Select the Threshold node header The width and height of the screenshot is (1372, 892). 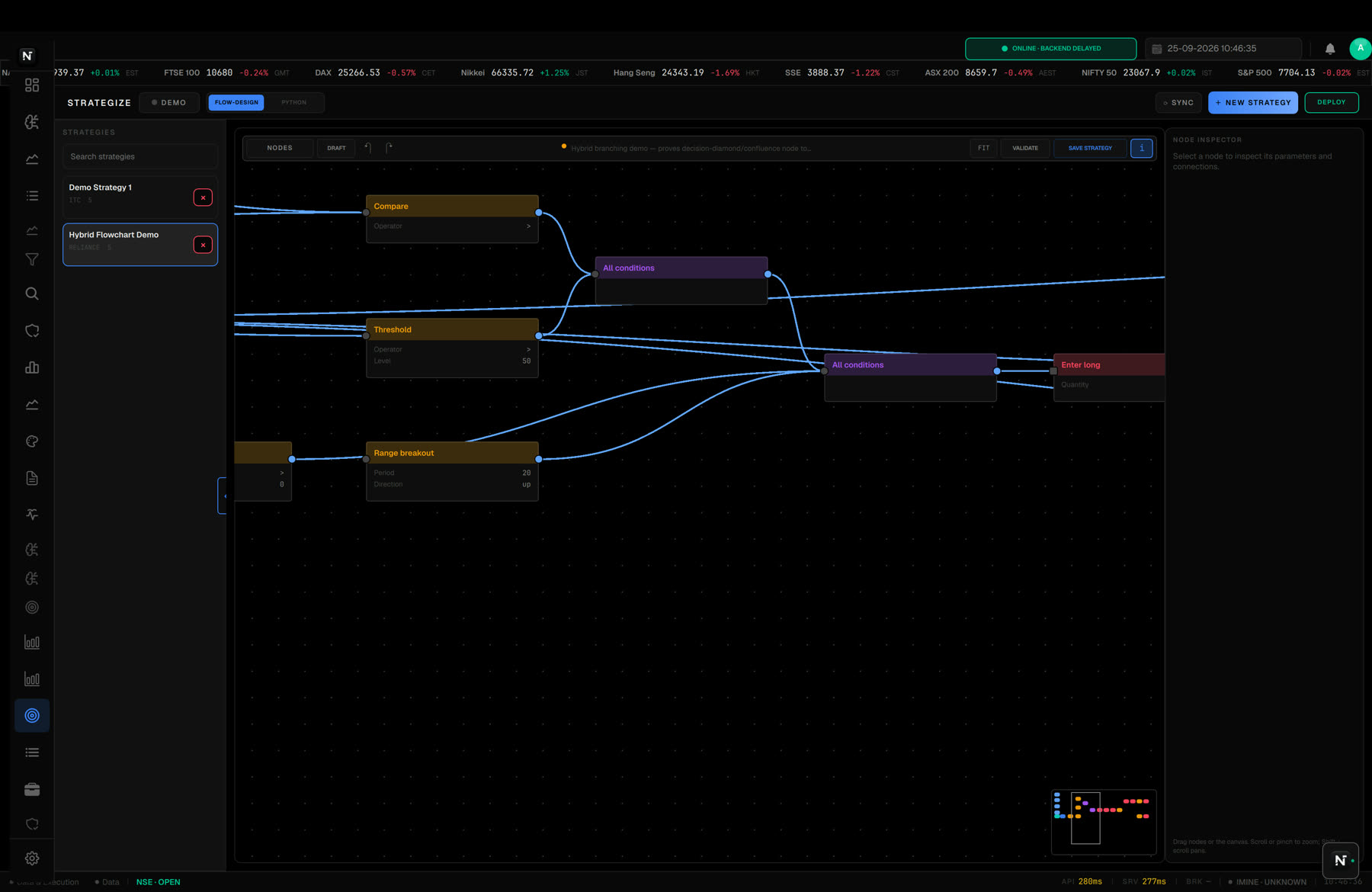(x=452, y=329)
